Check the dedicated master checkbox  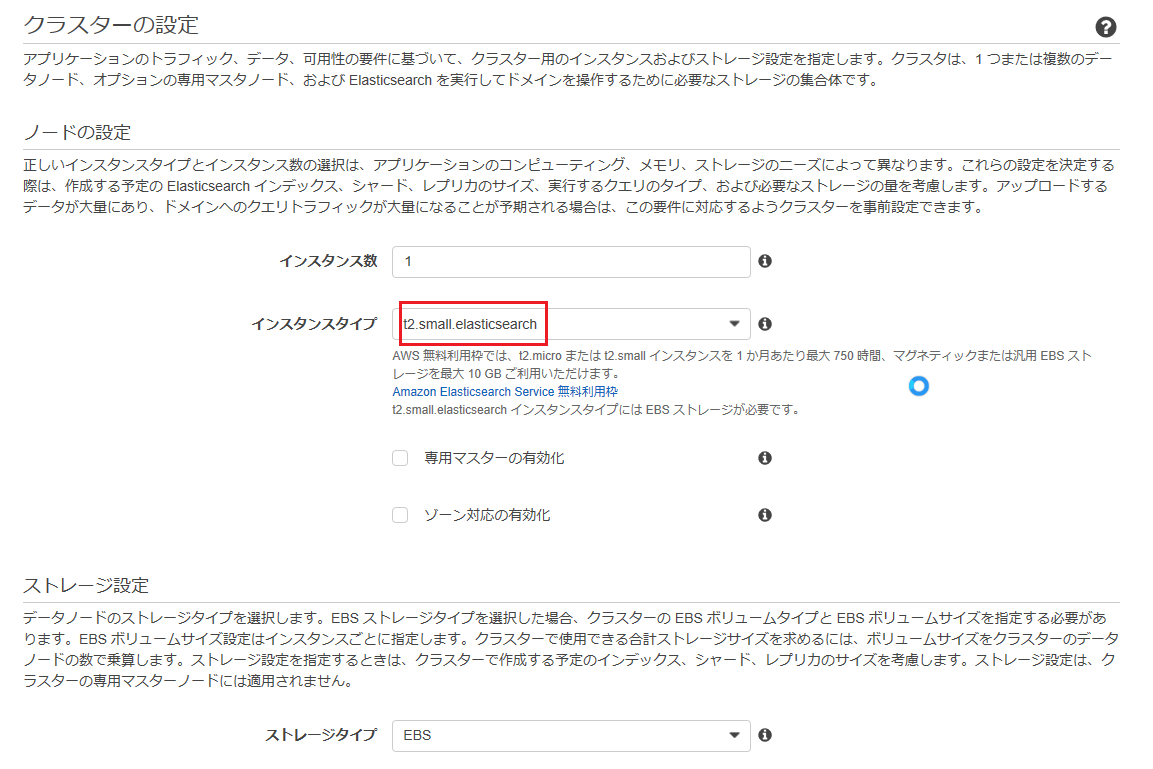[400, 457]
